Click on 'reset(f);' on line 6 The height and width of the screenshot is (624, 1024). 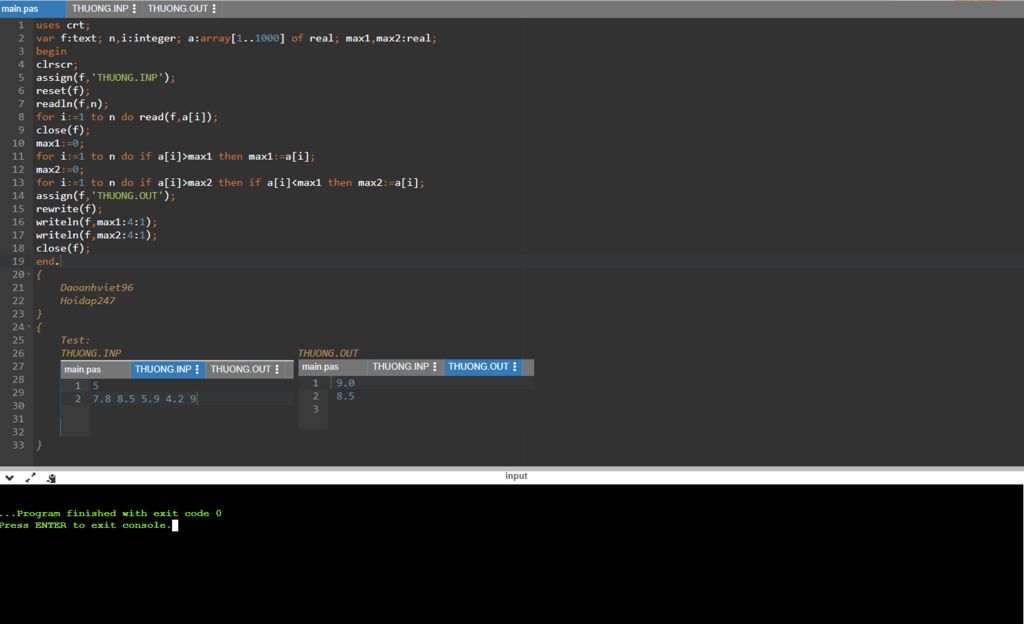(63, 91)
